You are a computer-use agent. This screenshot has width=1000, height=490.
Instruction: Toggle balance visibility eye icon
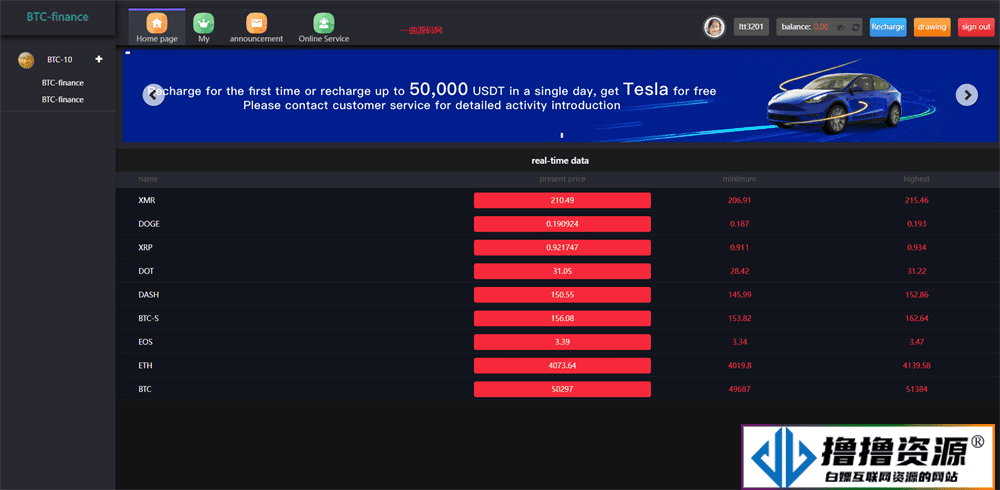[841, 27]
